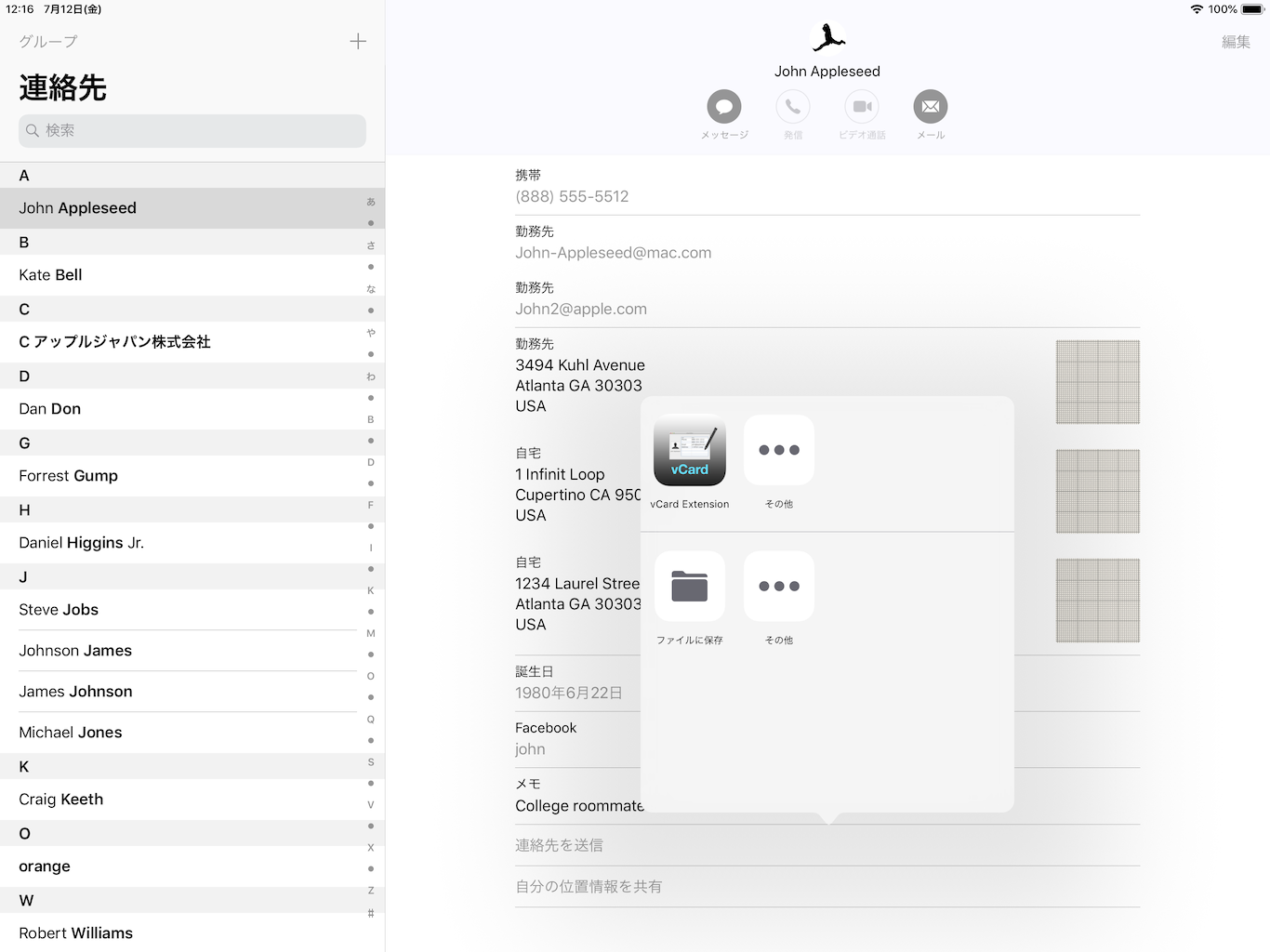Click the 検索 search field
The height and width of the screenshot is (952, 1270).
click(x=192, y=131)
